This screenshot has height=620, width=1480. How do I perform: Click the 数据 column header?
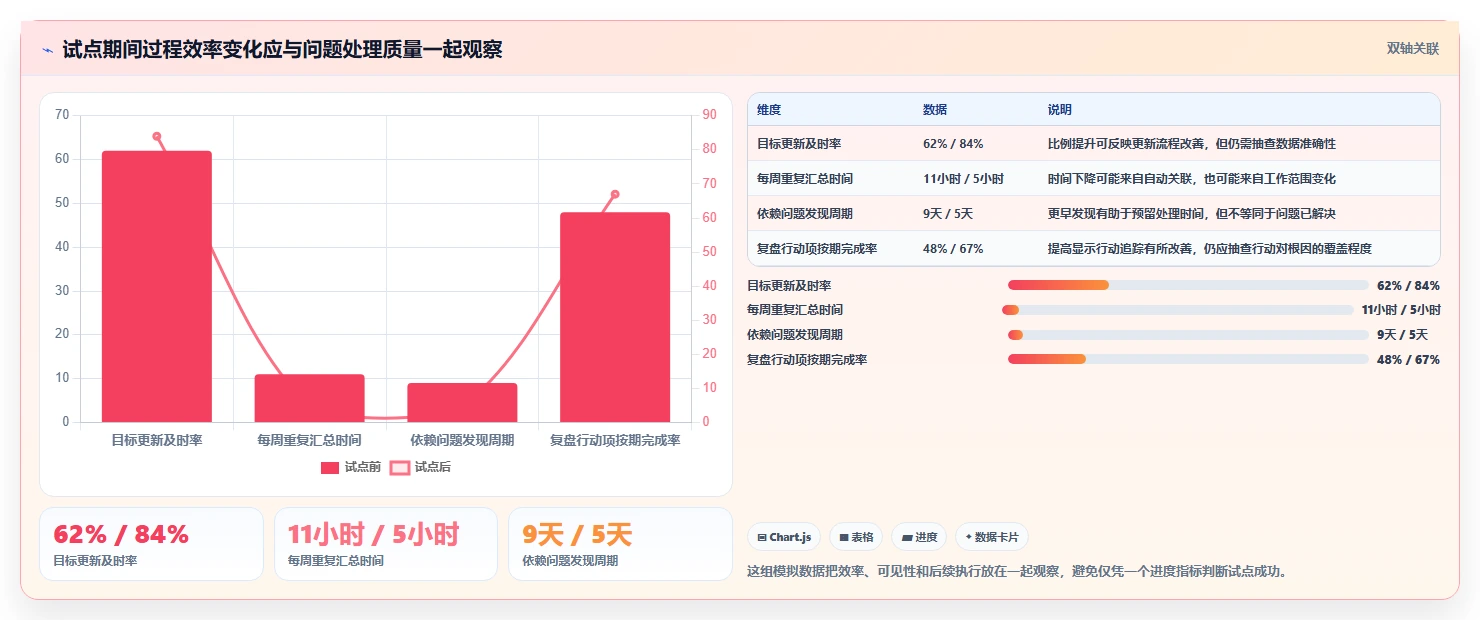[x=935, y=109]
